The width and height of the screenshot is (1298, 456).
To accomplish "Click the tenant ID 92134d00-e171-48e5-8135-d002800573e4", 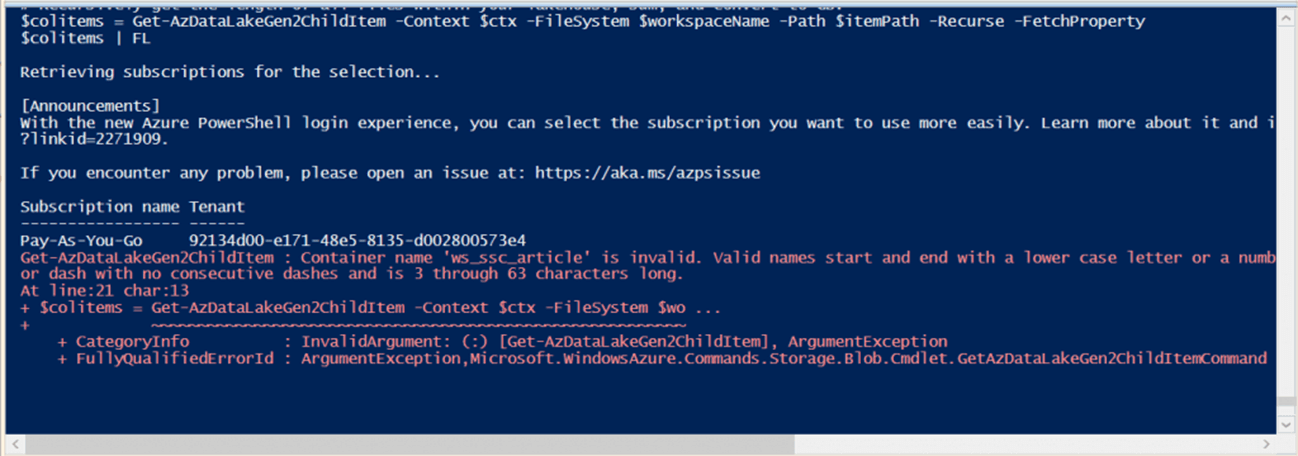I will tap(357, 240).
